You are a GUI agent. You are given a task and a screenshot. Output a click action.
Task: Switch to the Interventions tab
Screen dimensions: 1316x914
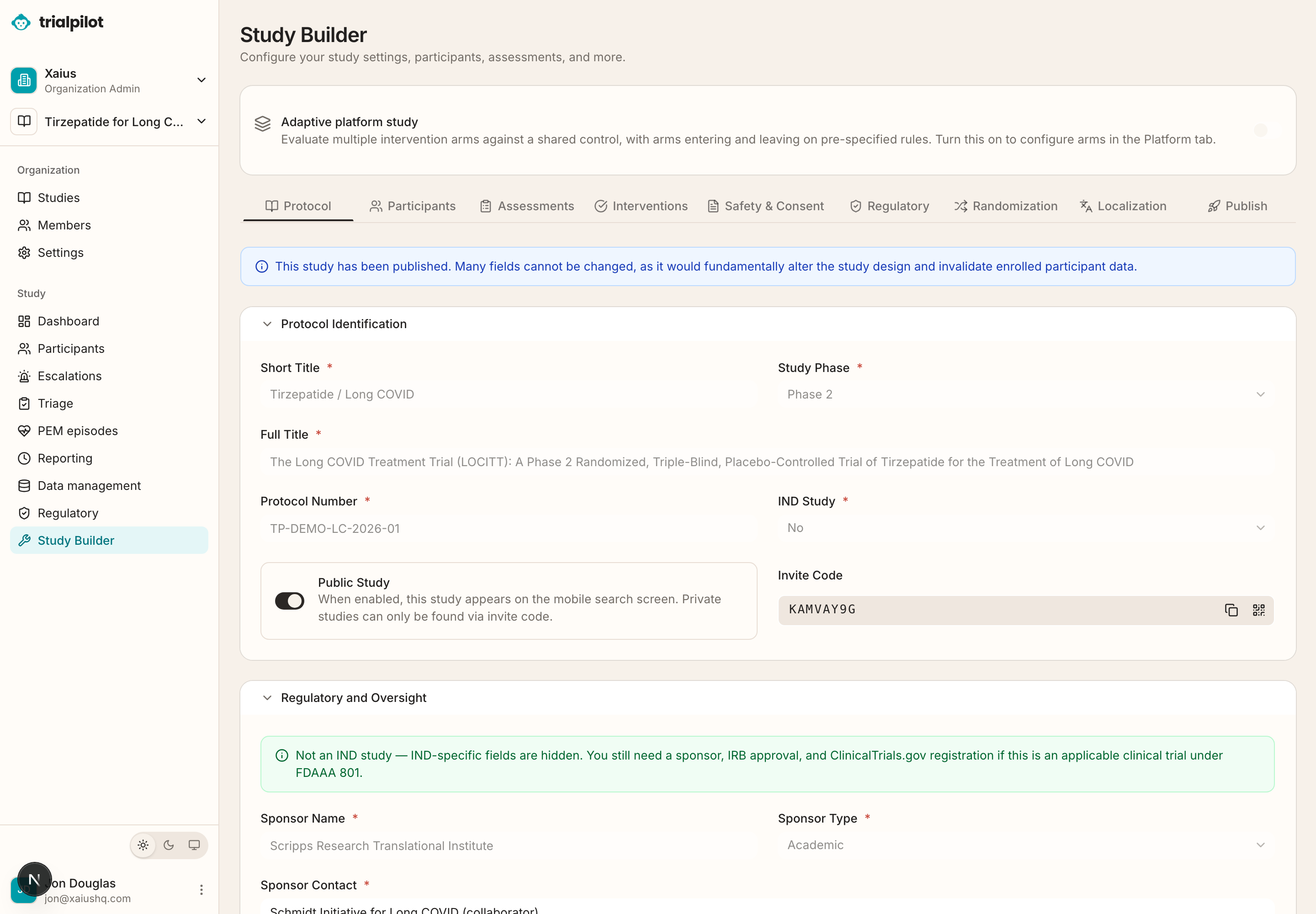tap(641, 206)
